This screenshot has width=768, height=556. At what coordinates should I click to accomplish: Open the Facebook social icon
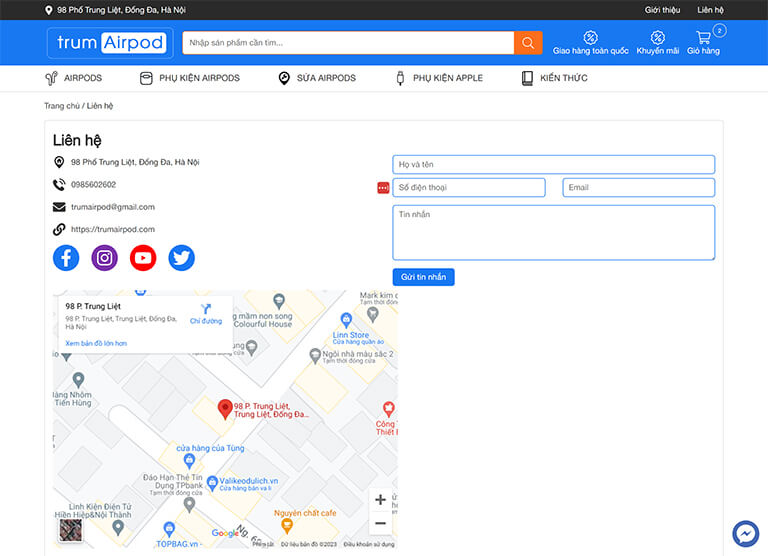pyautogui.click(x=66, y=258)
